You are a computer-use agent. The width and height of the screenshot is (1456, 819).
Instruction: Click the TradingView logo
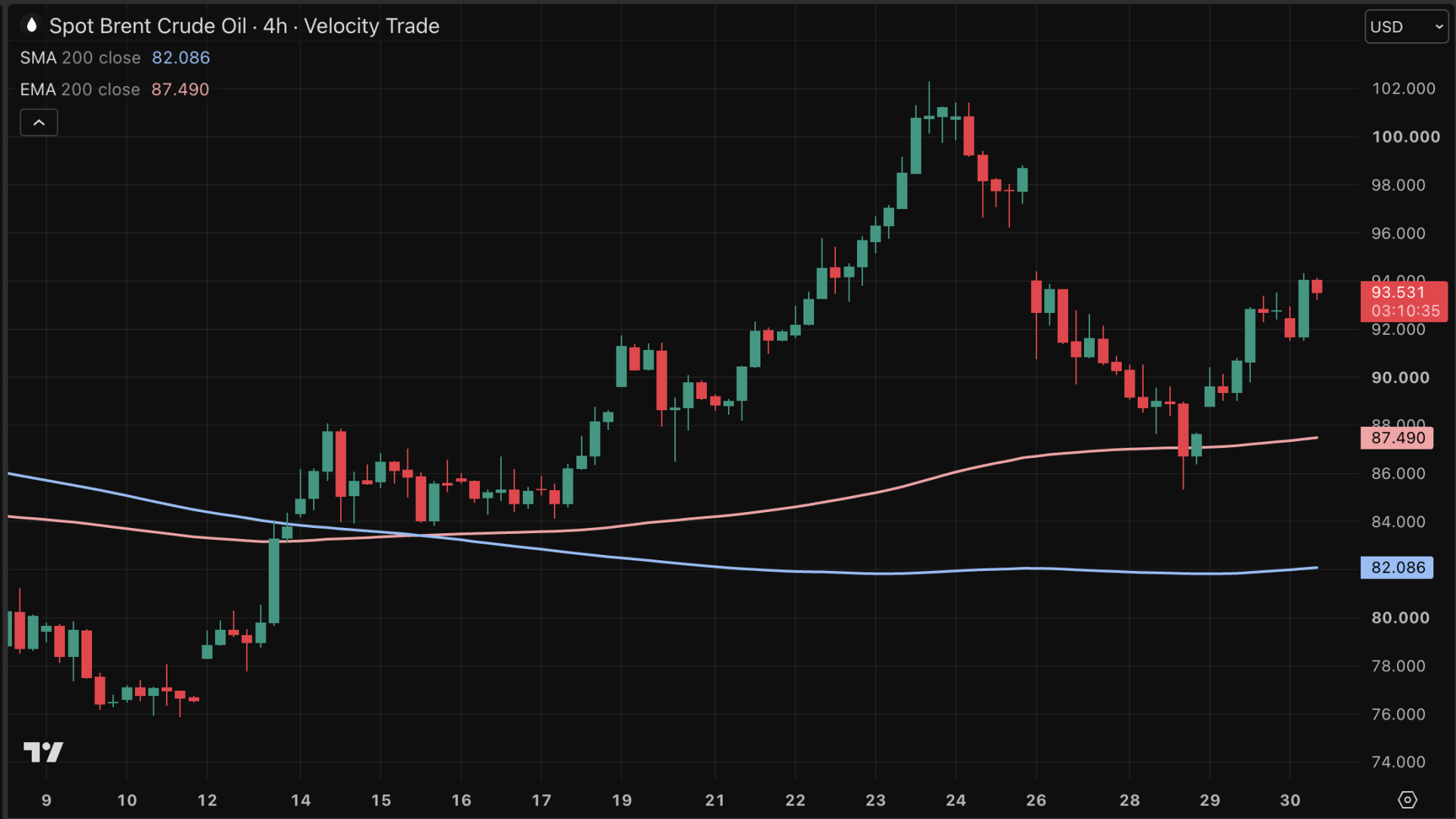(x=43, y=752)
